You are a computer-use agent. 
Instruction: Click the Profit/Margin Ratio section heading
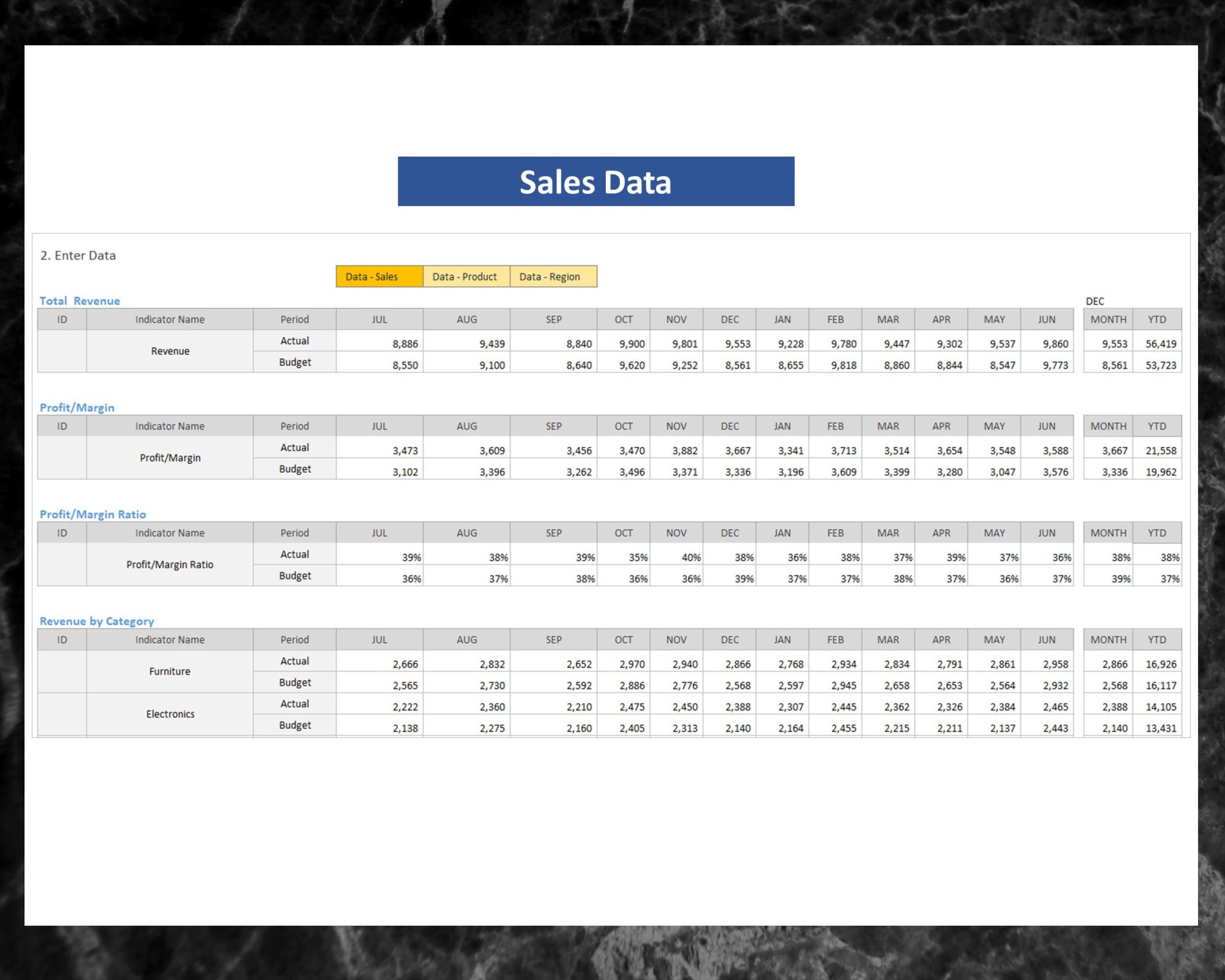[x=93, y=514]
